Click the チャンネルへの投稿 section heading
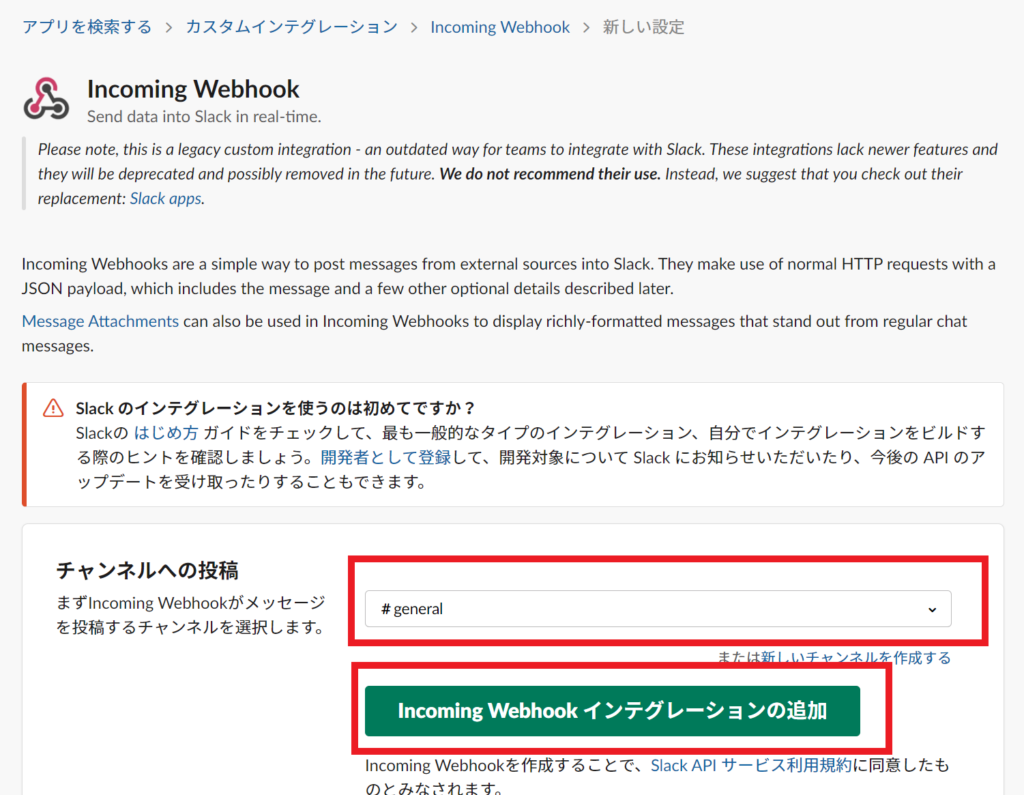 [147, 570]
